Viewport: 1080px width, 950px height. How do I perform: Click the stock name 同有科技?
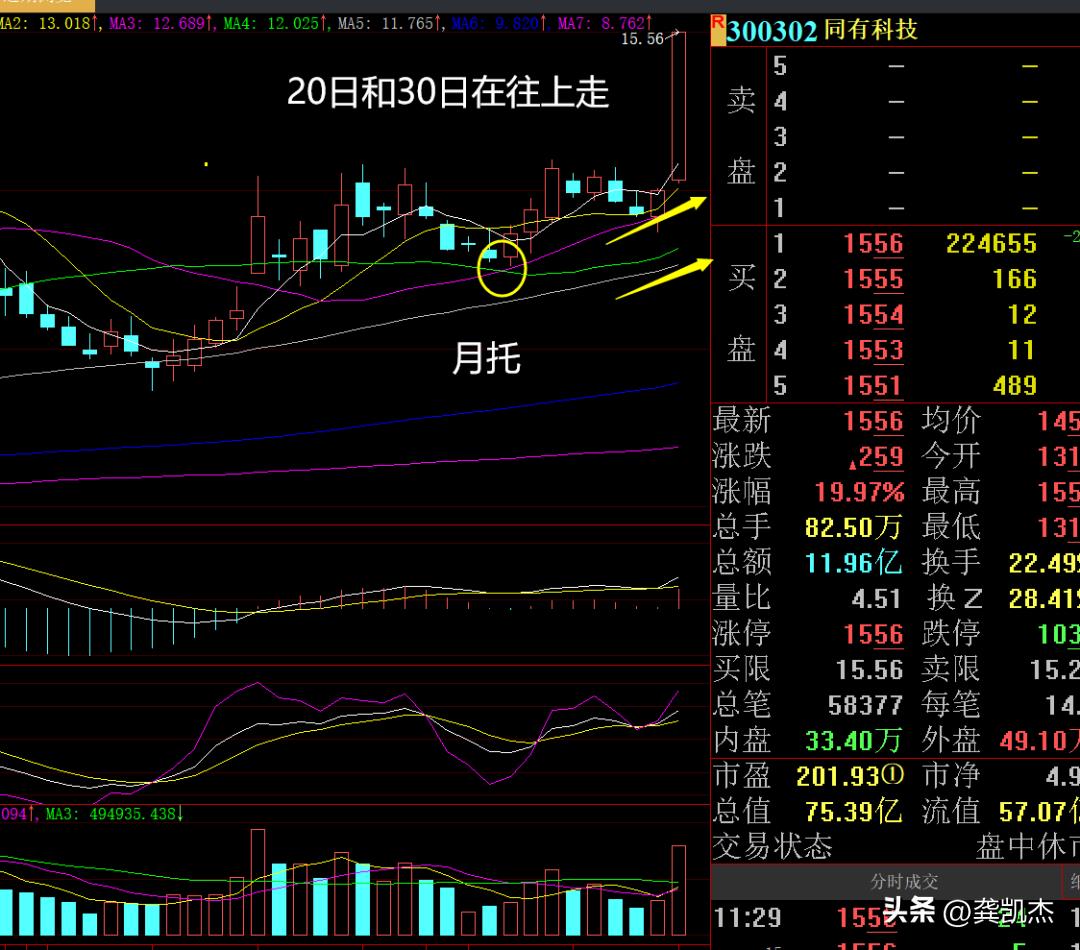(871, 30)
